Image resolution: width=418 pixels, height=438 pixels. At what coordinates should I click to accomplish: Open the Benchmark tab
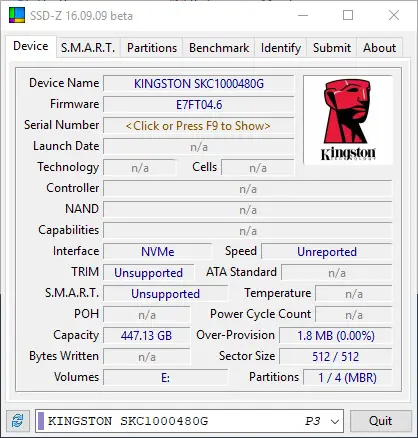click(219, 48)
